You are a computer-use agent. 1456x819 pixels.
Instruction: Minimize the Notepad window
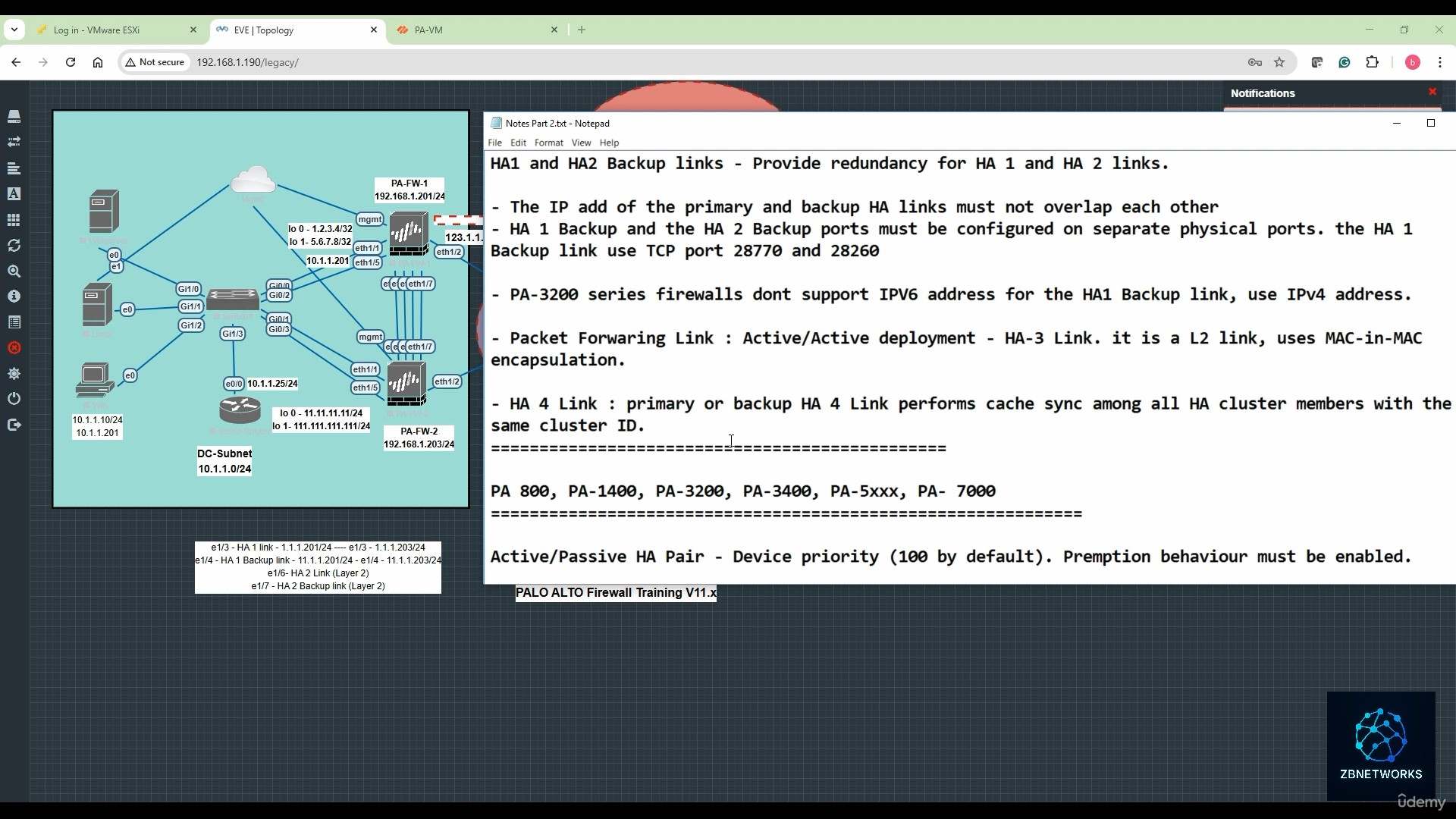coord(1397,123)
